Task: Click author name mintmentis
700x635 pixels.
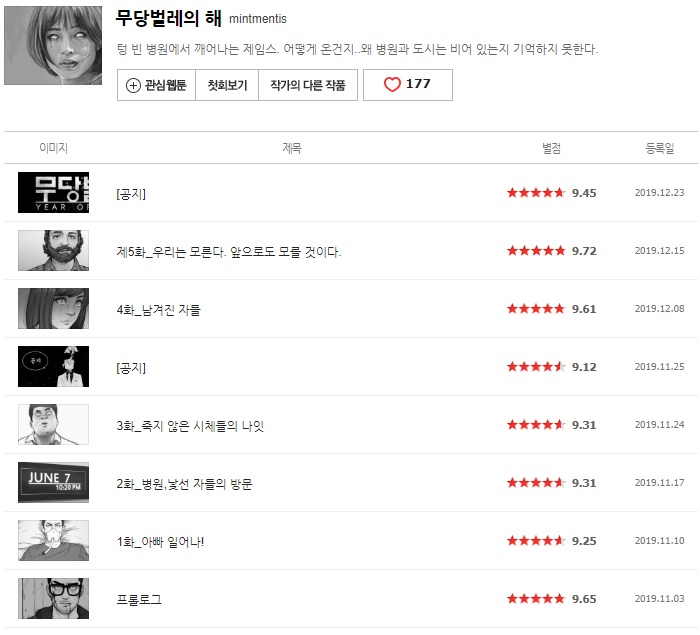Action: pyautogui.click(x=258, y=20)
